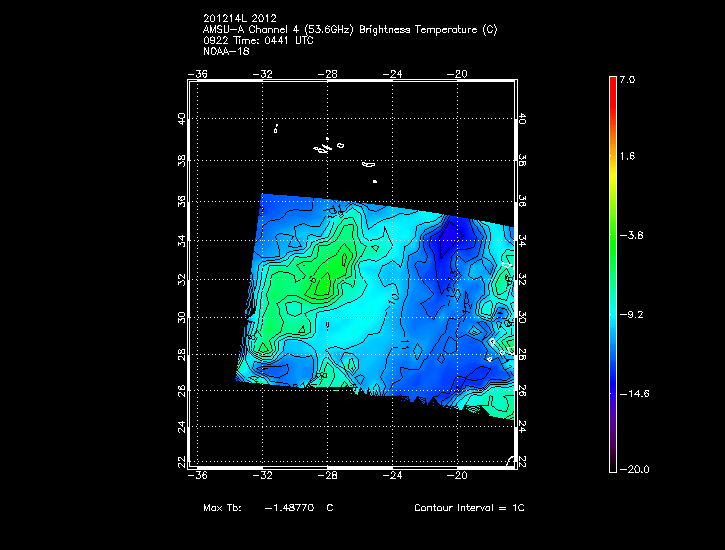725x550 pixels.
Task: Click the -36 longitude label on bottom axis
Action: (200, 476)
